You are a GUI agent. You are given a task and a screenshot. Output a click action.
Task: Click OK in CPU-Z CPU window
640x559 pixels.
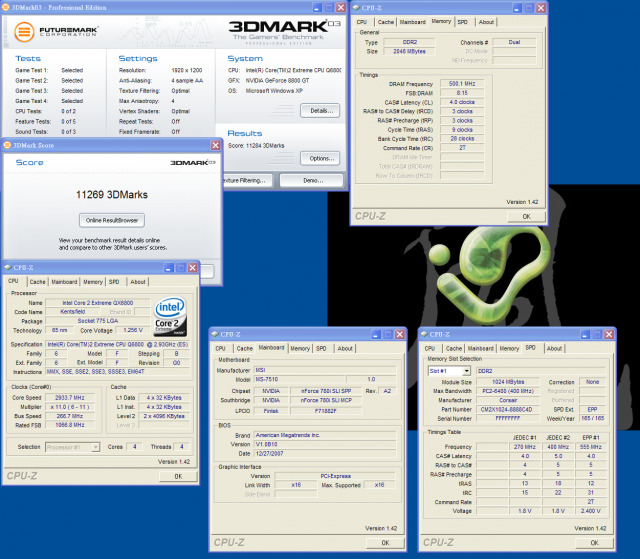pos(178,476)
